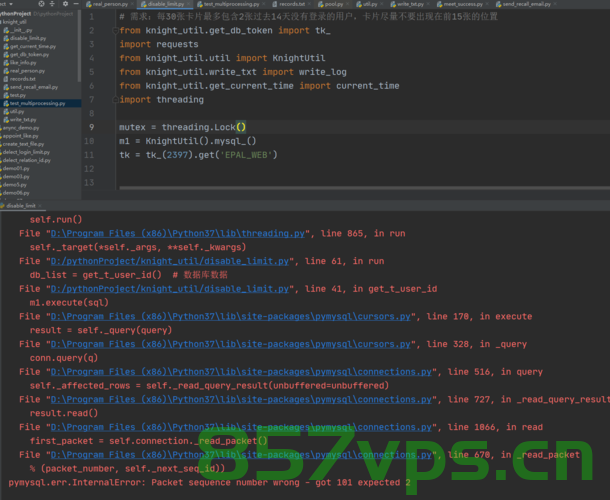This screenshot has width=610, height=500.
Task: Click the locate/select opened file icon
Action: coord(41,4)
